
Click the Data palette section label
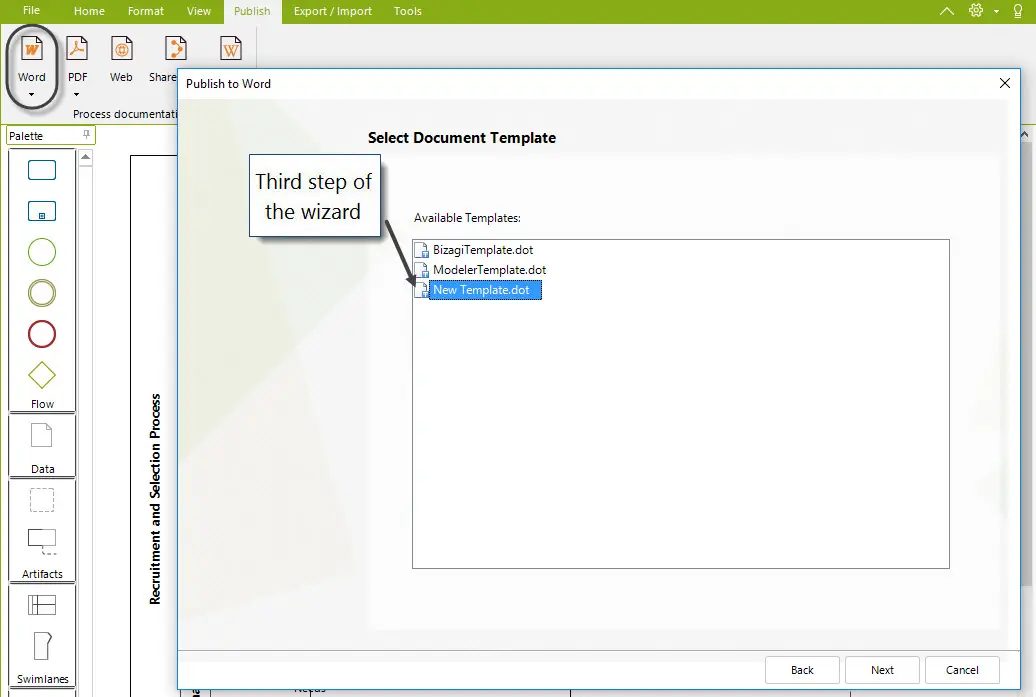pyautogui.click(x=42, y=469)
